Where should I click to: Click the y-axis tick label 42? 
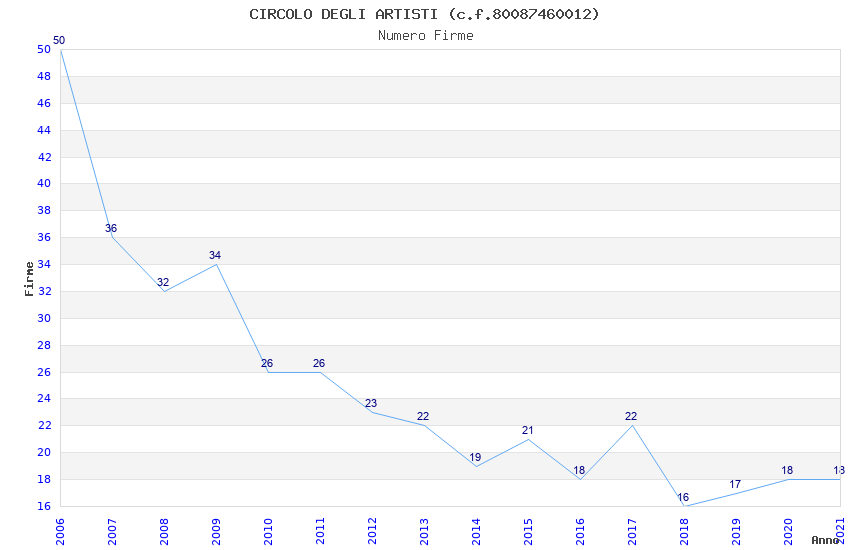(x=44, y=157)
